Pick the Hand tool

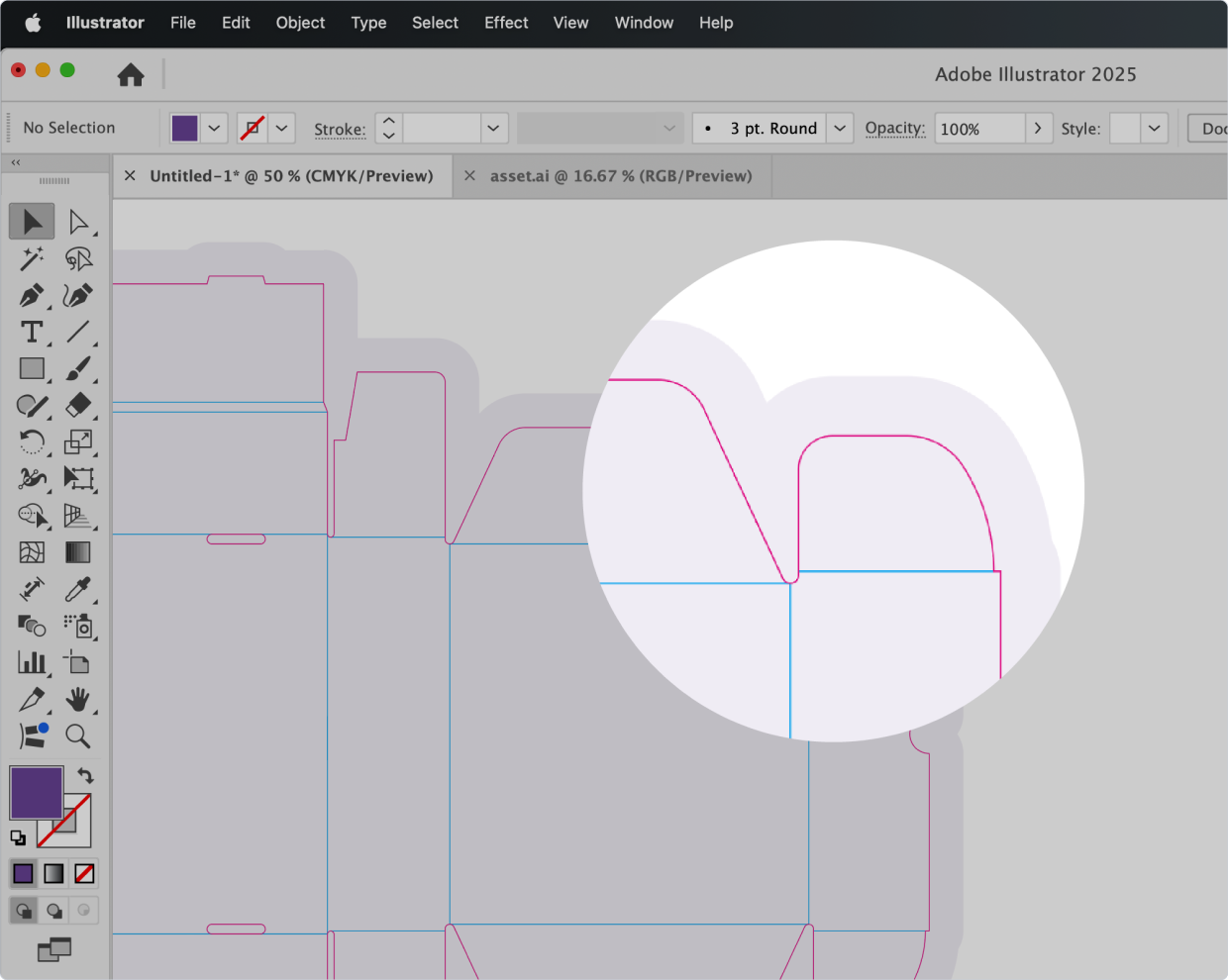tap(77, 700)
